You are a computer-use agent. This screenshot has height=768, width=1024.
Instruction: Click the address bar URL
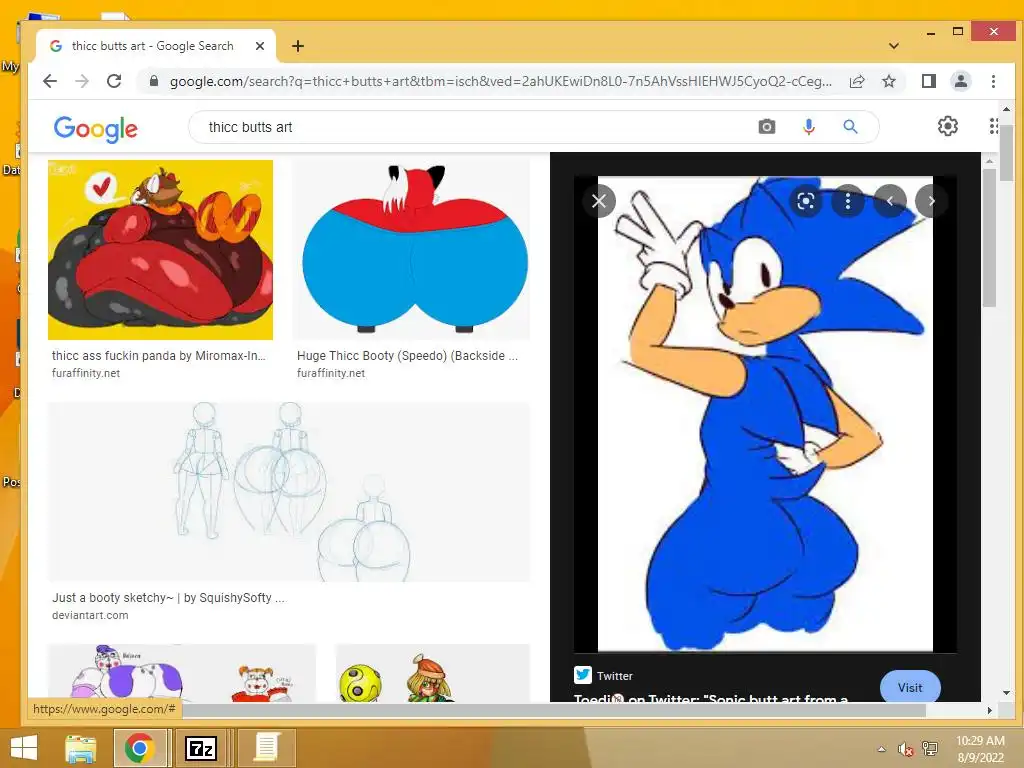point(500,82)
